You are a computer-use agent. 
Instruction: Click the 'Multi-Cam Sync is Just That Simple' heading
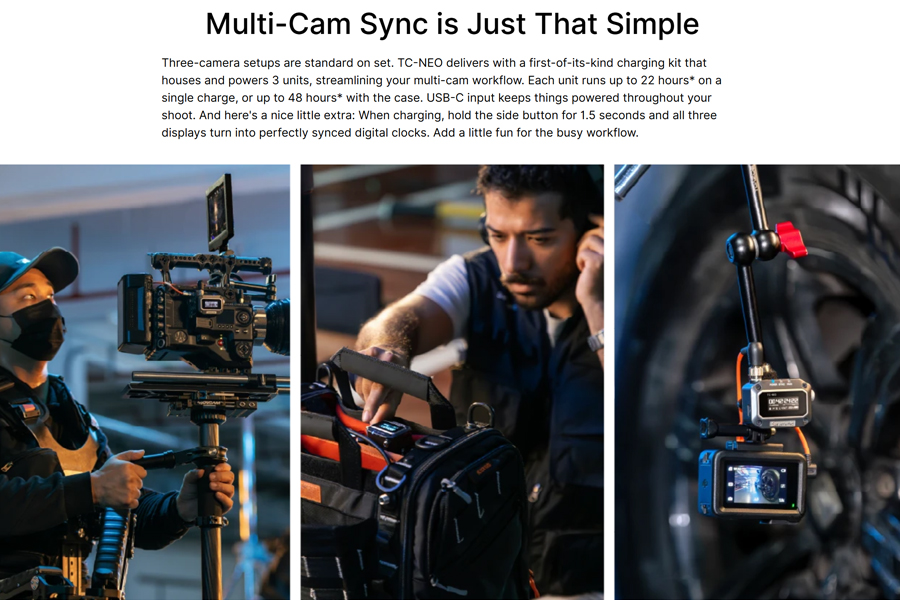tap(452, 24)
